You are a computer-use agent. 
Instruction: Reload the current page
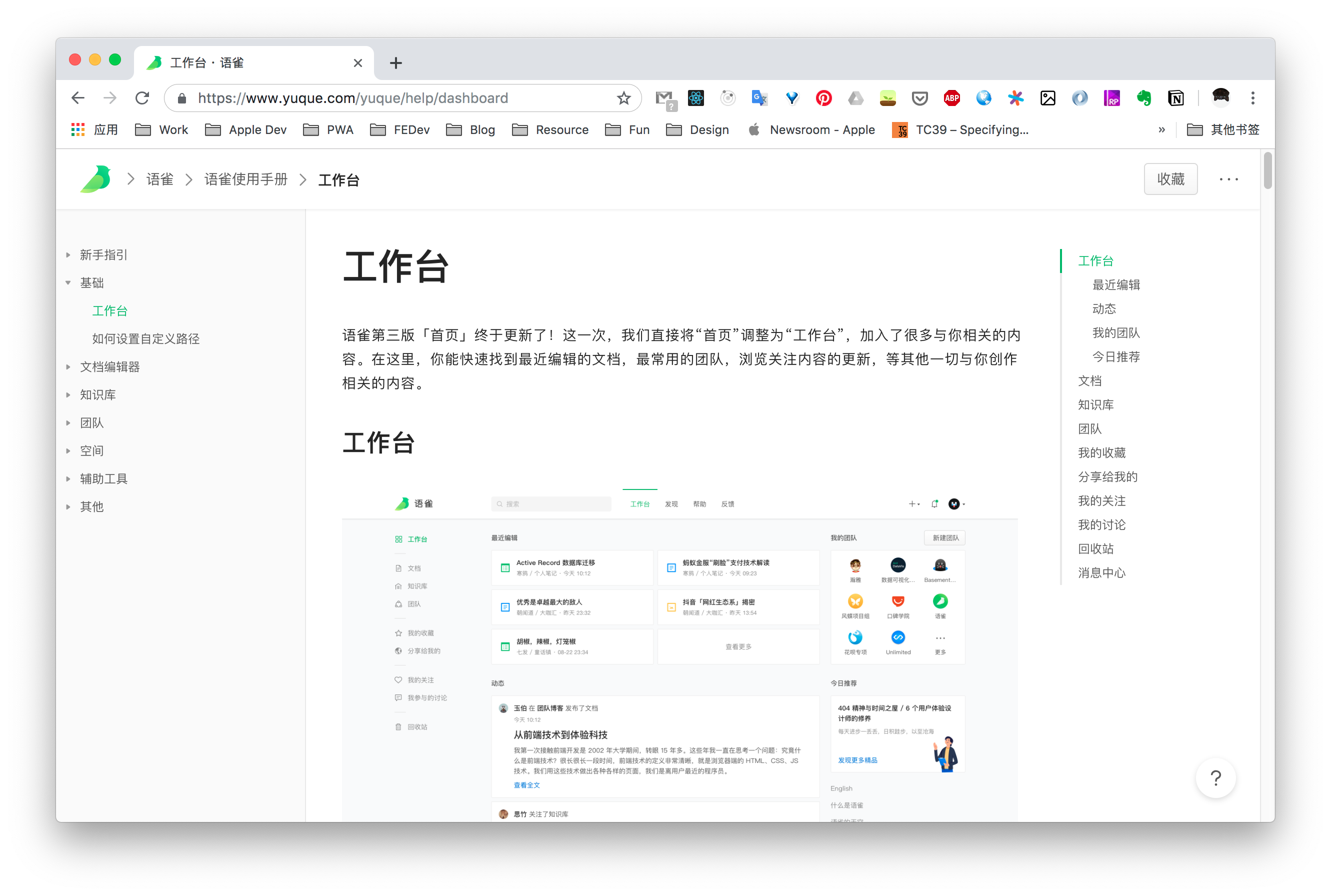point(142,98)
